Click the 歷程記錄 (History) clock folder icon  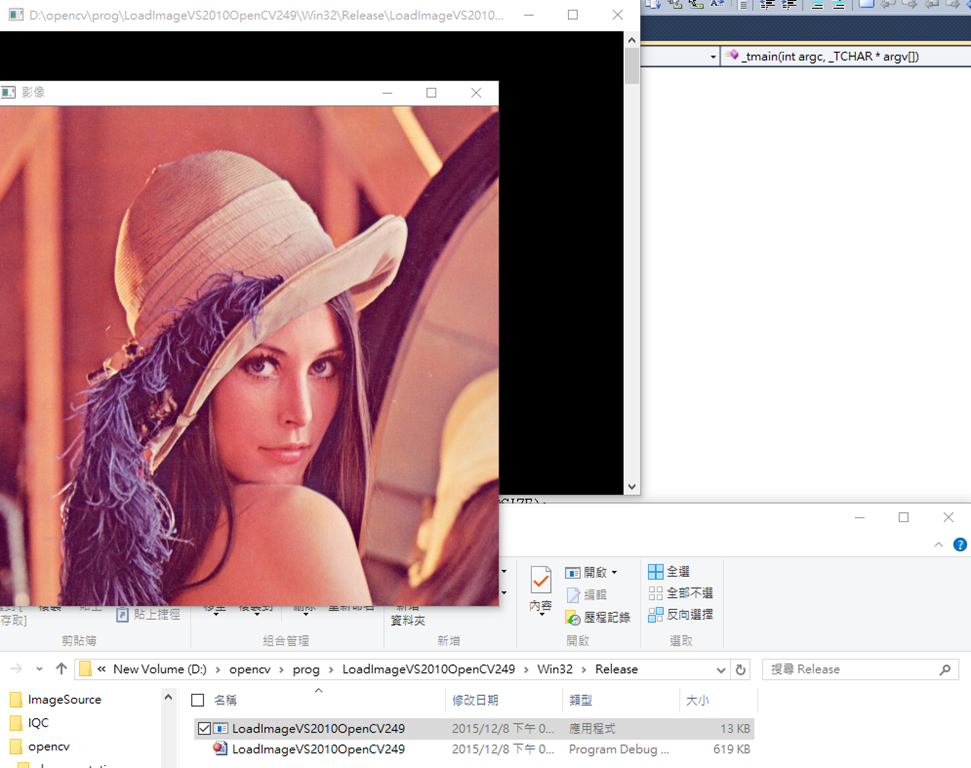point(573,617)
